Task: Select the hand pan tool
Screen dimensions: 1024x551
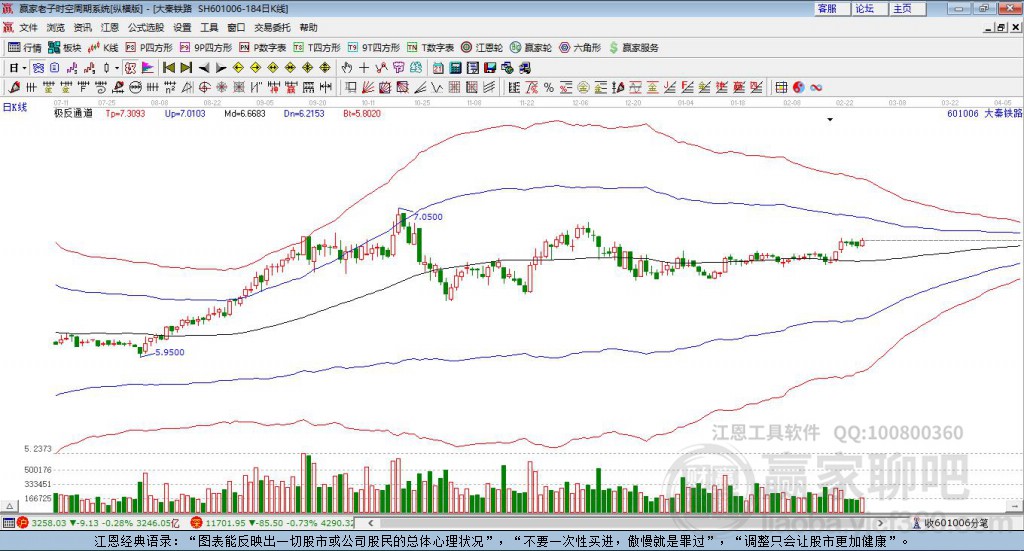Action: click(346, 68)
